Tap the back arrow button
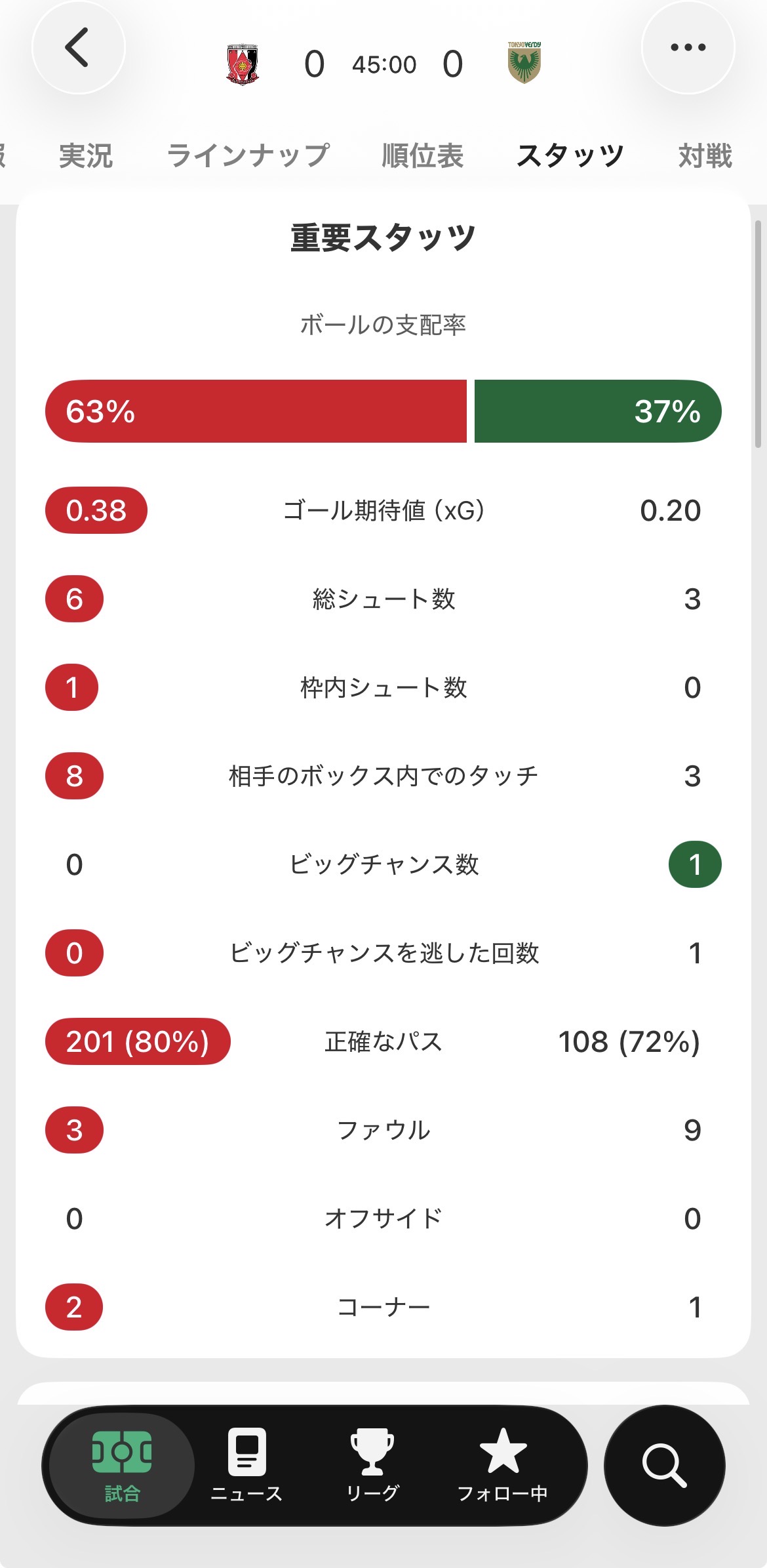The height and width of the screenshot is (1568, 767). tap(78, 48)
